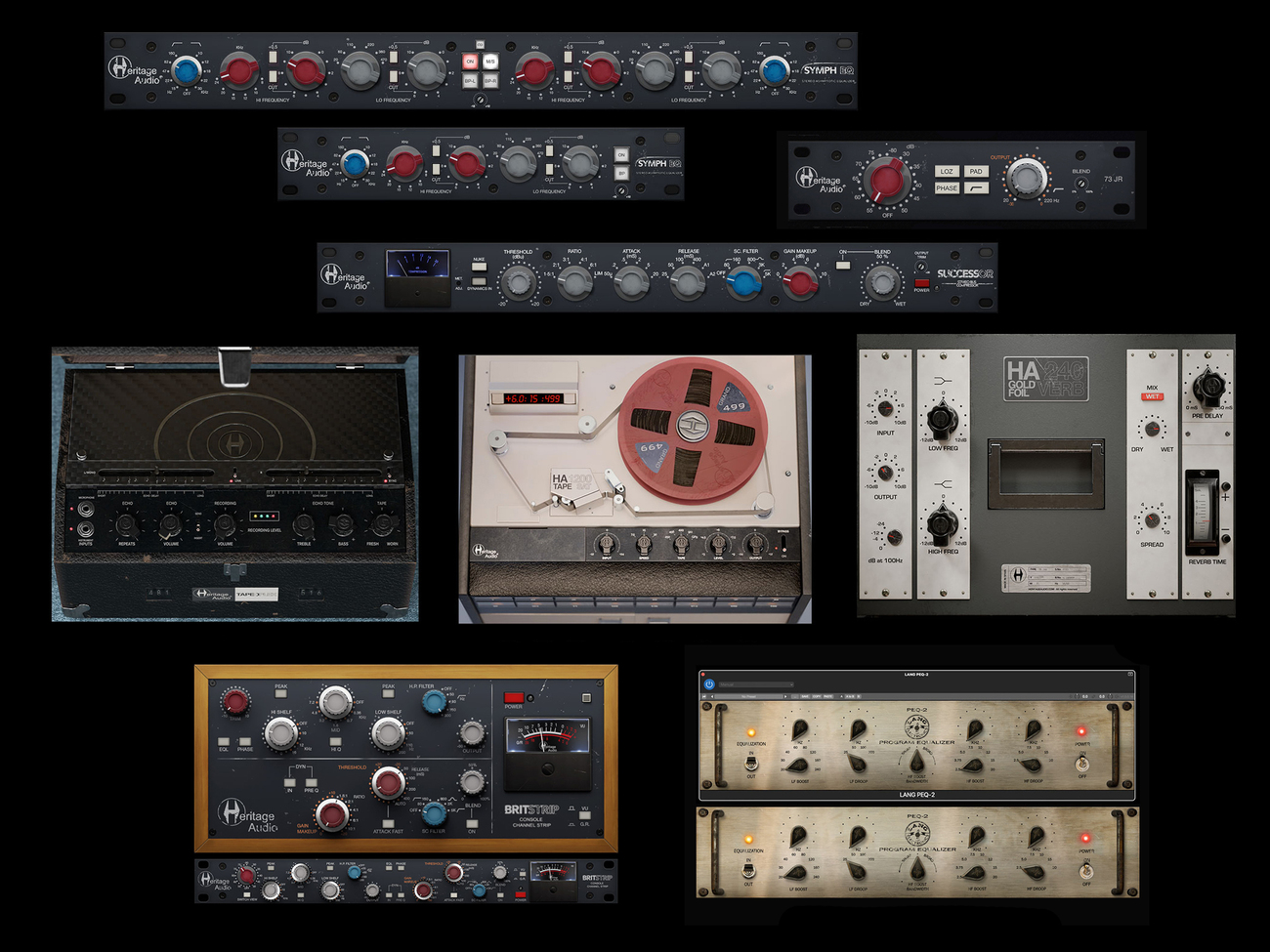Toggle the blend ON button on the Successor

843,265
